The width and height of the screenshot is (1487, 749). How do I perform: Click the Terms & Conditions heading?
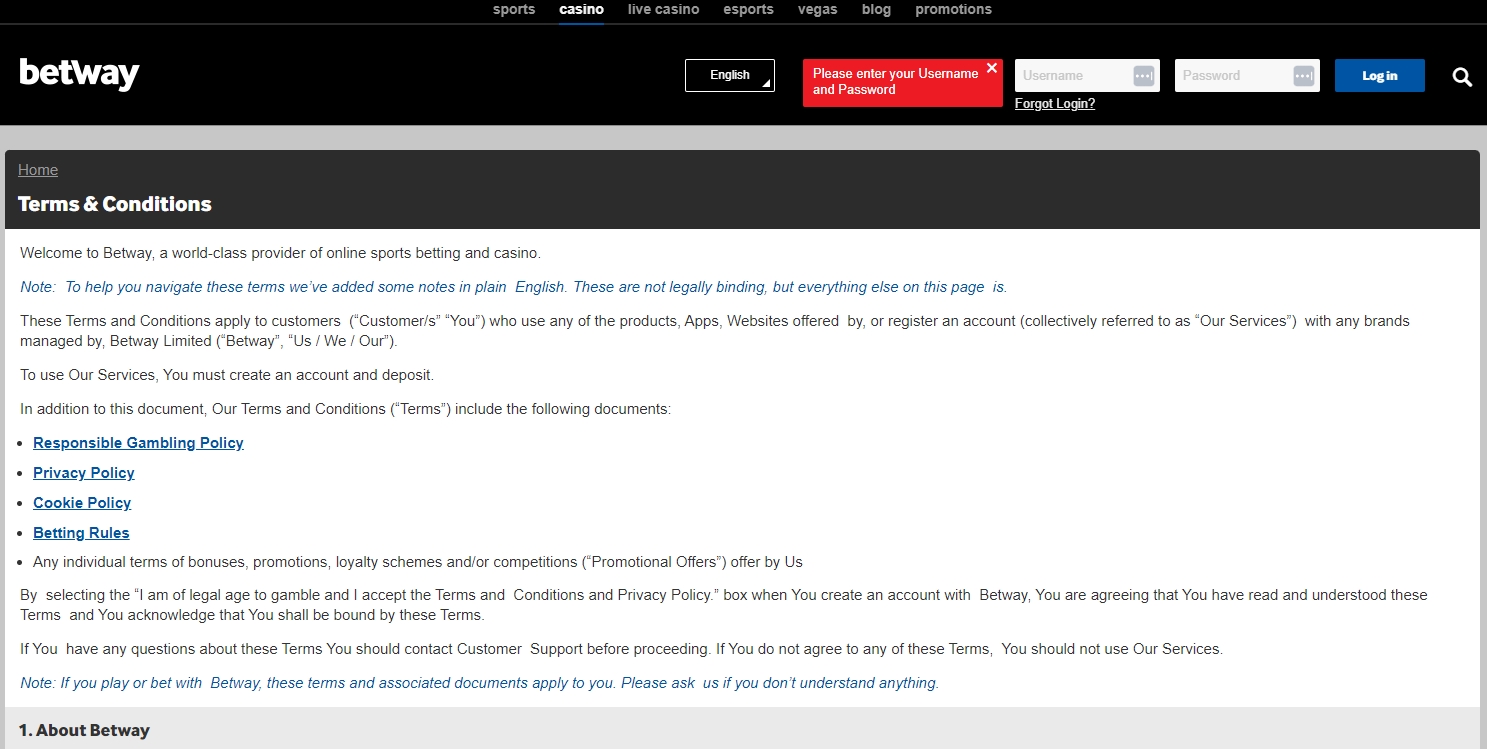click(115, 204)
